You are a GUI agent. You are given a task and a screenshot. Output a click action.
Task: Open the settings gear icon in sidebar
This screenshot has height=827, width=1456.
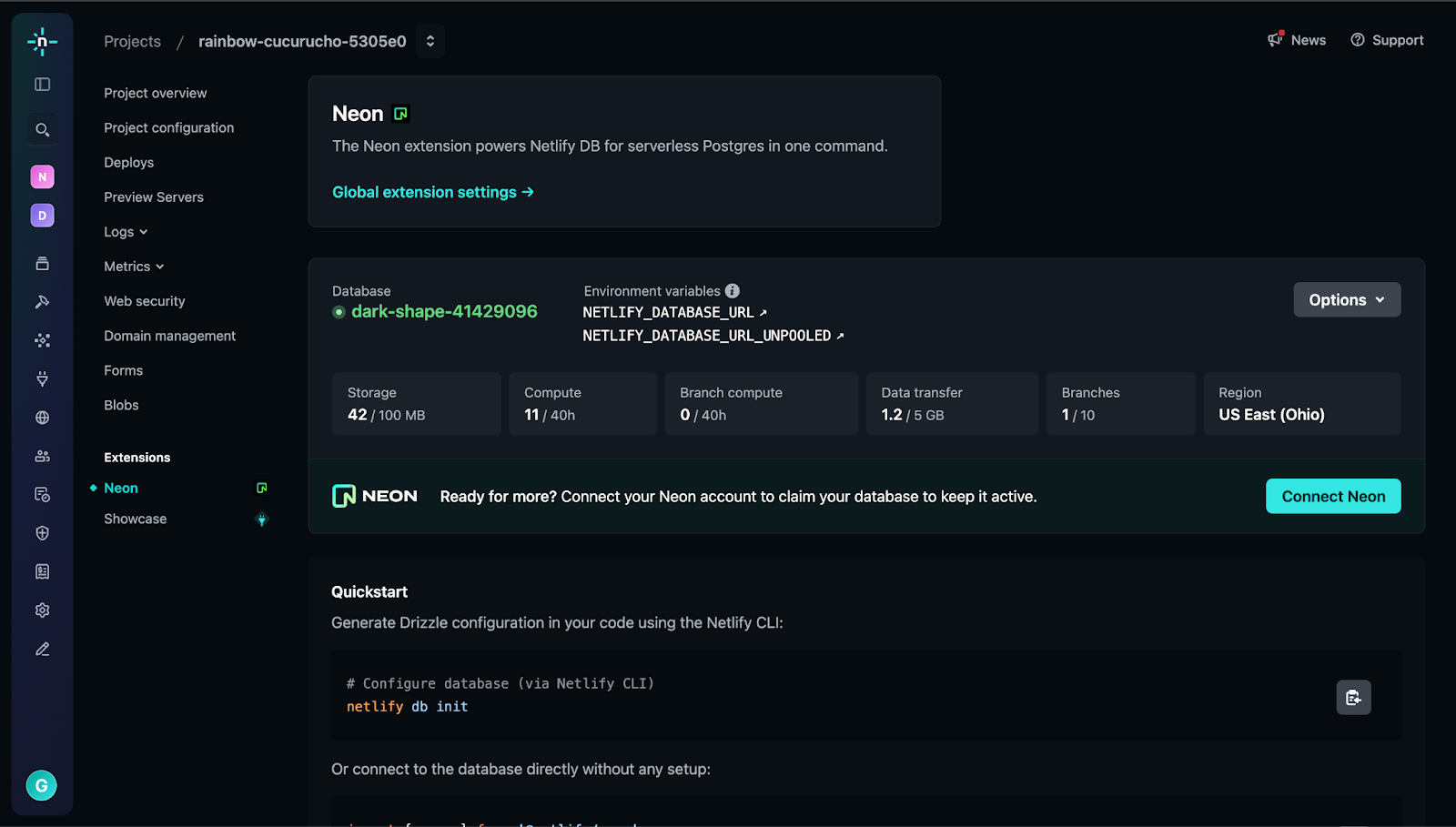42,610
